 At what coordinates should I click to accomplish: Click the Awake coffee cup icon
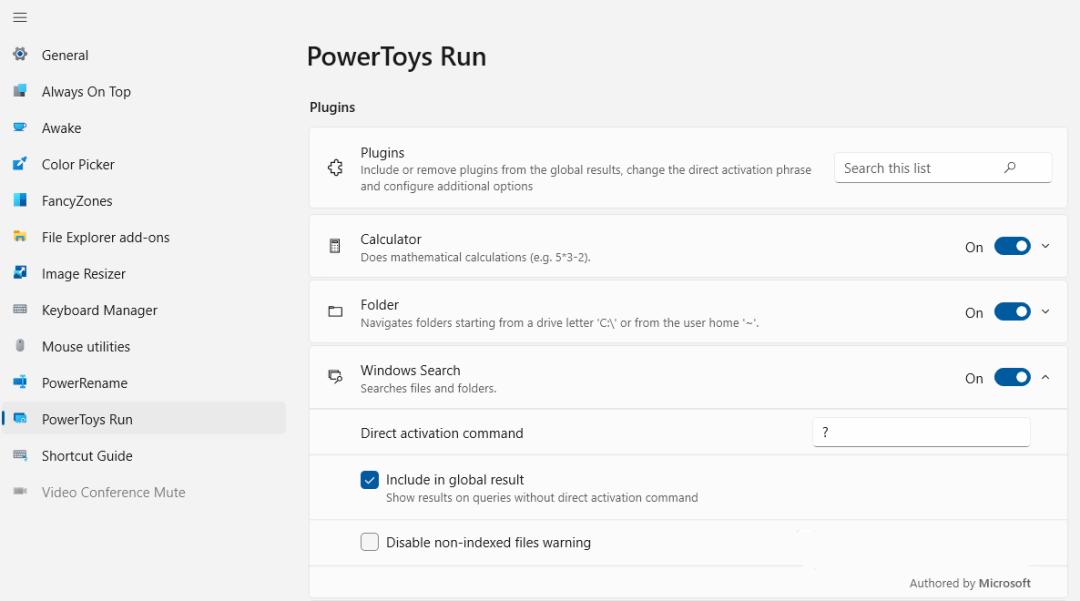20,128
